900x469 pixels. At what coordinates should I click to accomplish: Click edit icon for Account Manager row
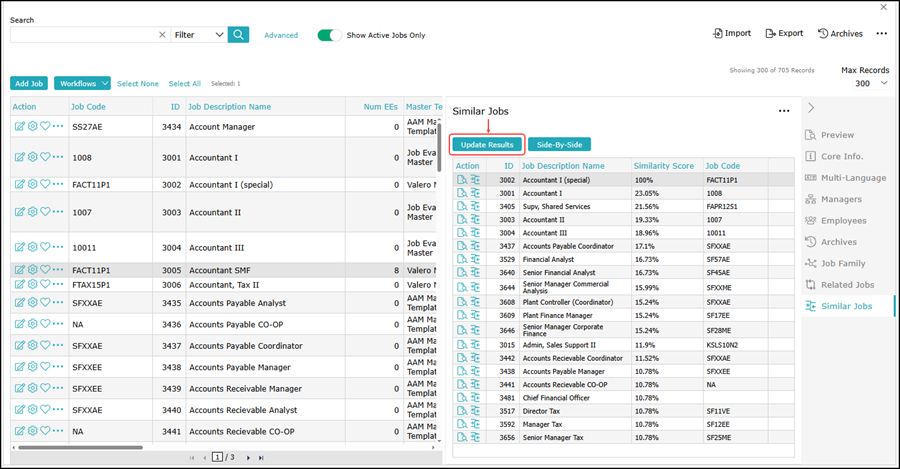(x=19, y=127)
